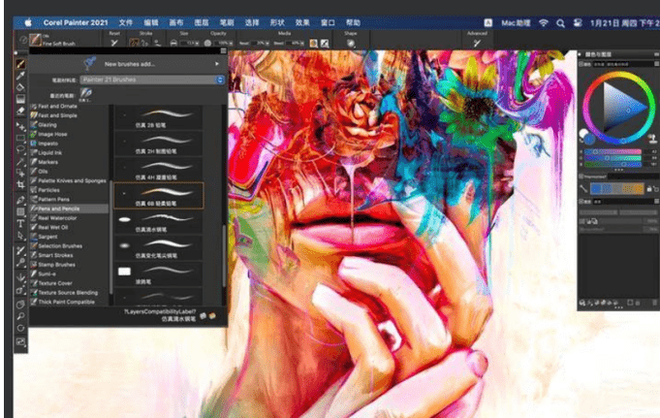Select the Palette Knives and Sponges category
The image size is (660, 418).
click(72, 181)
